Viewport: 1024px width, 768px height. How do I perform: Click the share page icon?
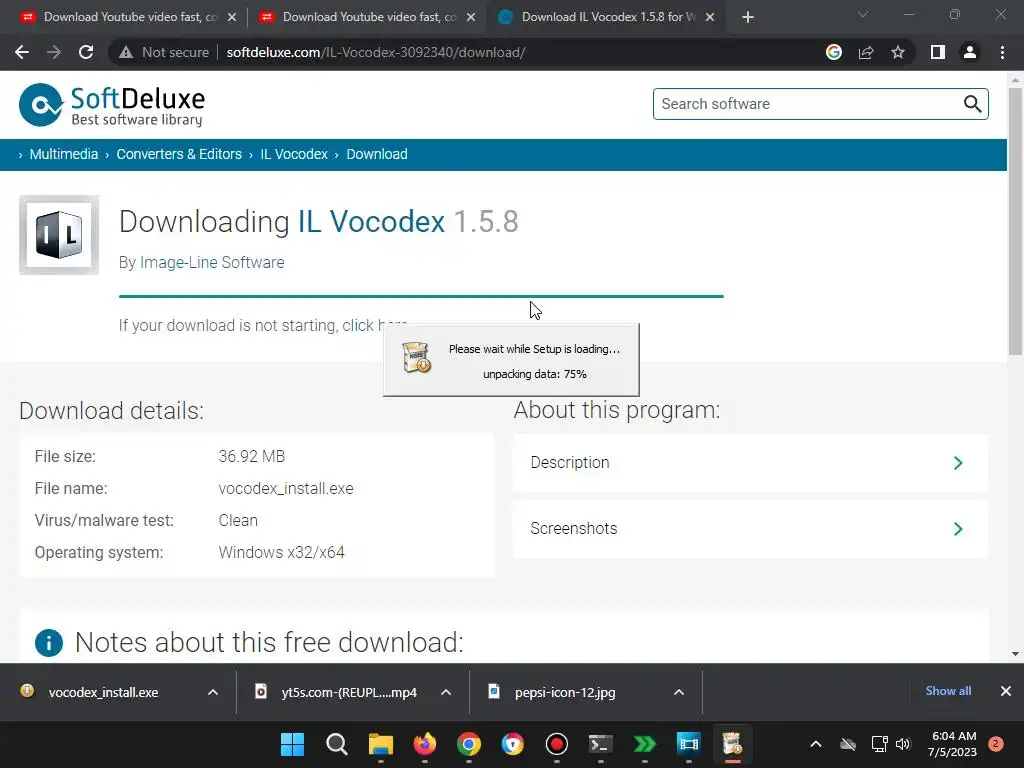coord(866,52)
